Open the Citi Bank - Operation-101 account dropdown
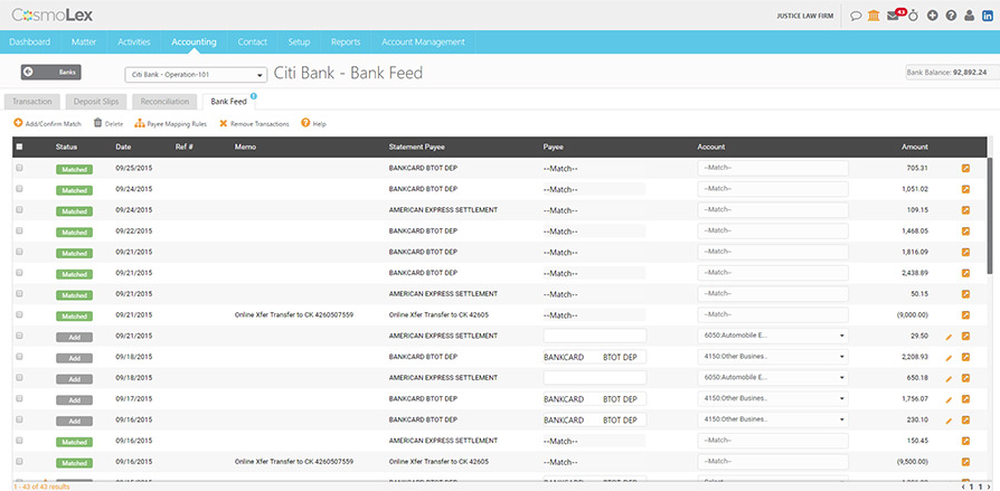 (195, 75)
